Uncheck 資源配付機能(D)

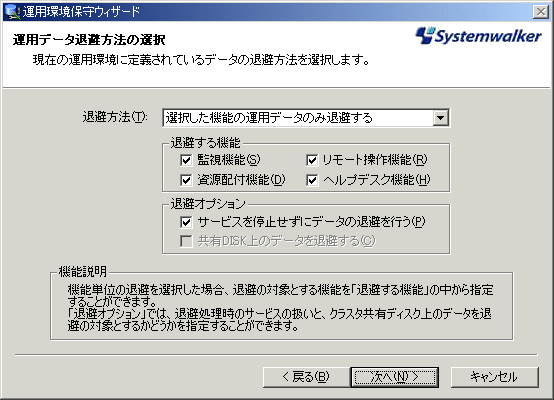pyautogui.click(x=186, y=180)
